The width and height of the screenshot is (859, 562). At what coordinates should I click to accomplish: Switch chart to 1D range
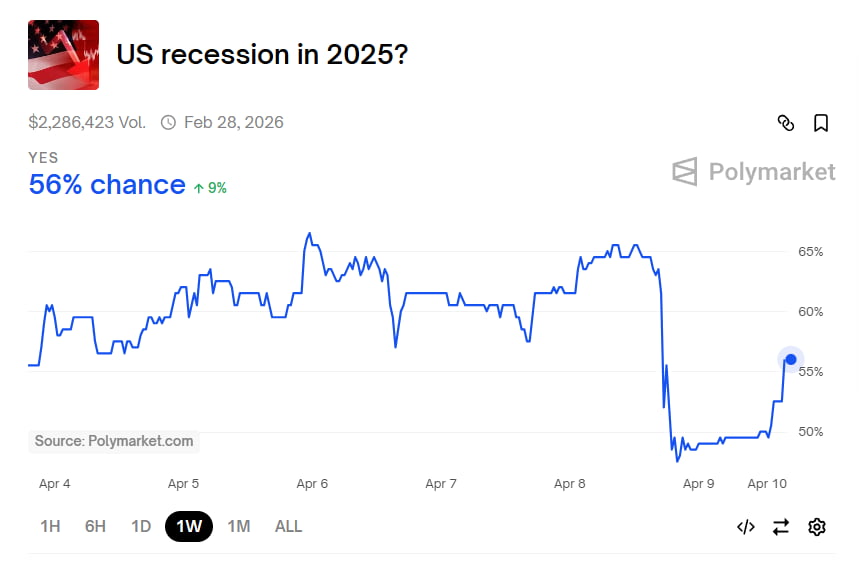pyautogui.click(x=141, y=526)
